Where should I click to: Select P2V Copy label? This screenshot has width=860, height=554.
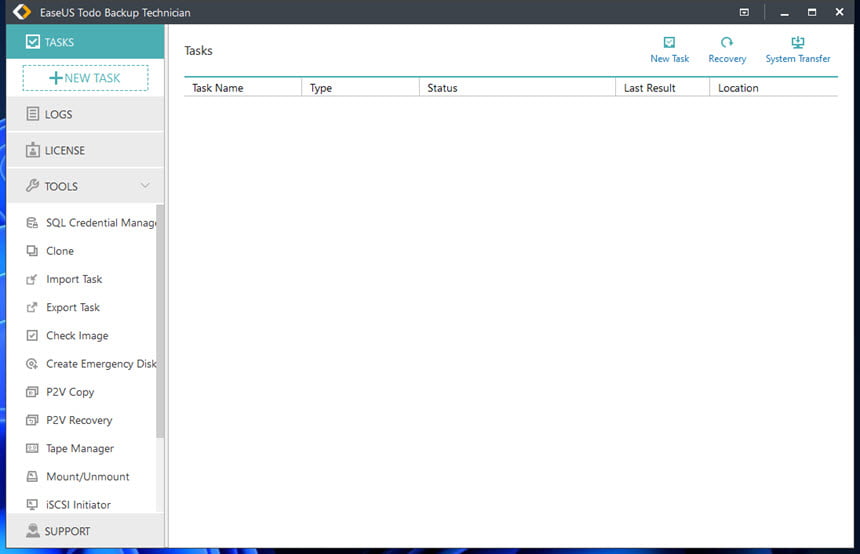click(x=70, y=392)
